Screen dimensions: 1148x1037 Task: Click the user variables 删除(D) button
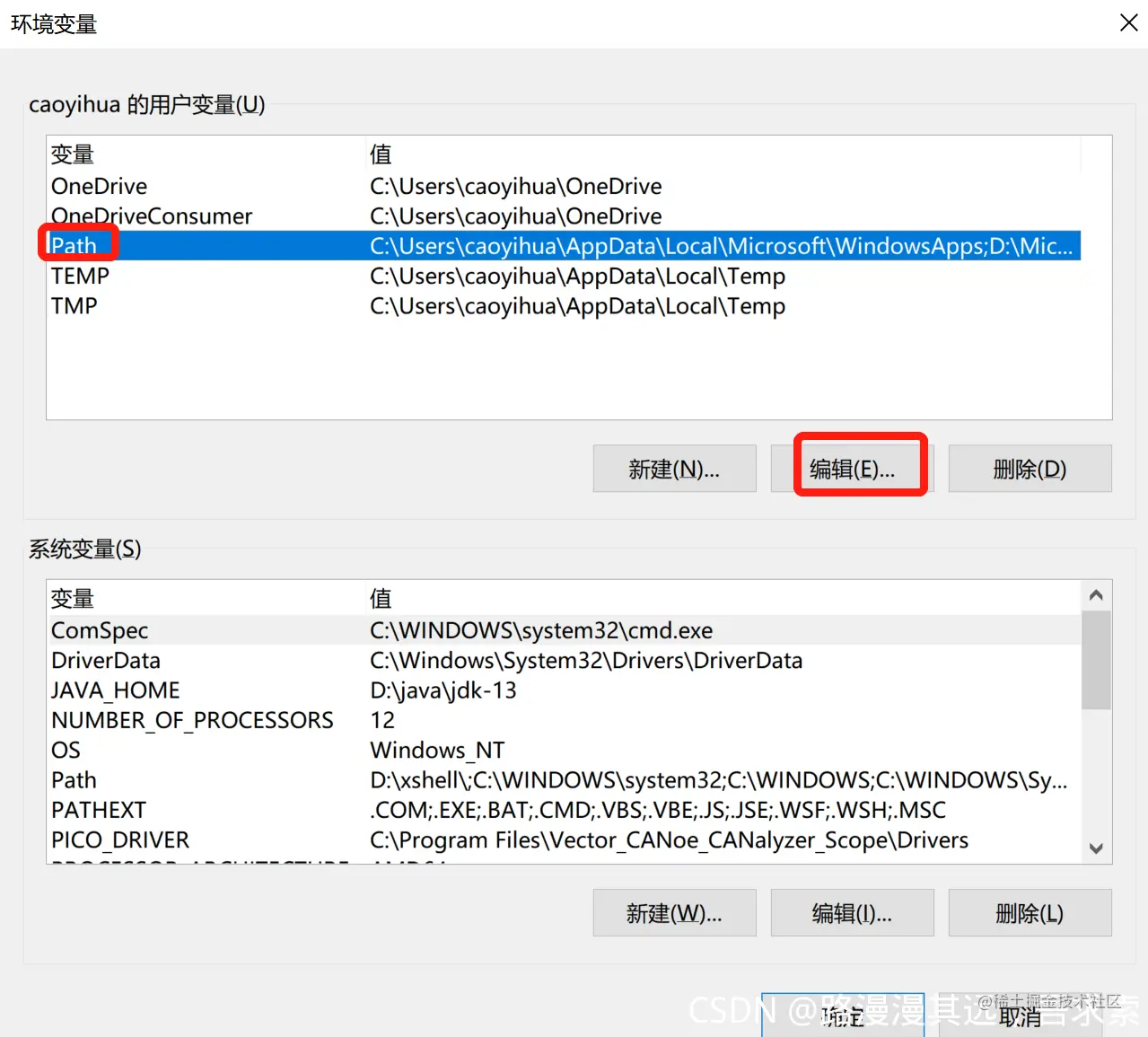pos(1030,469)
